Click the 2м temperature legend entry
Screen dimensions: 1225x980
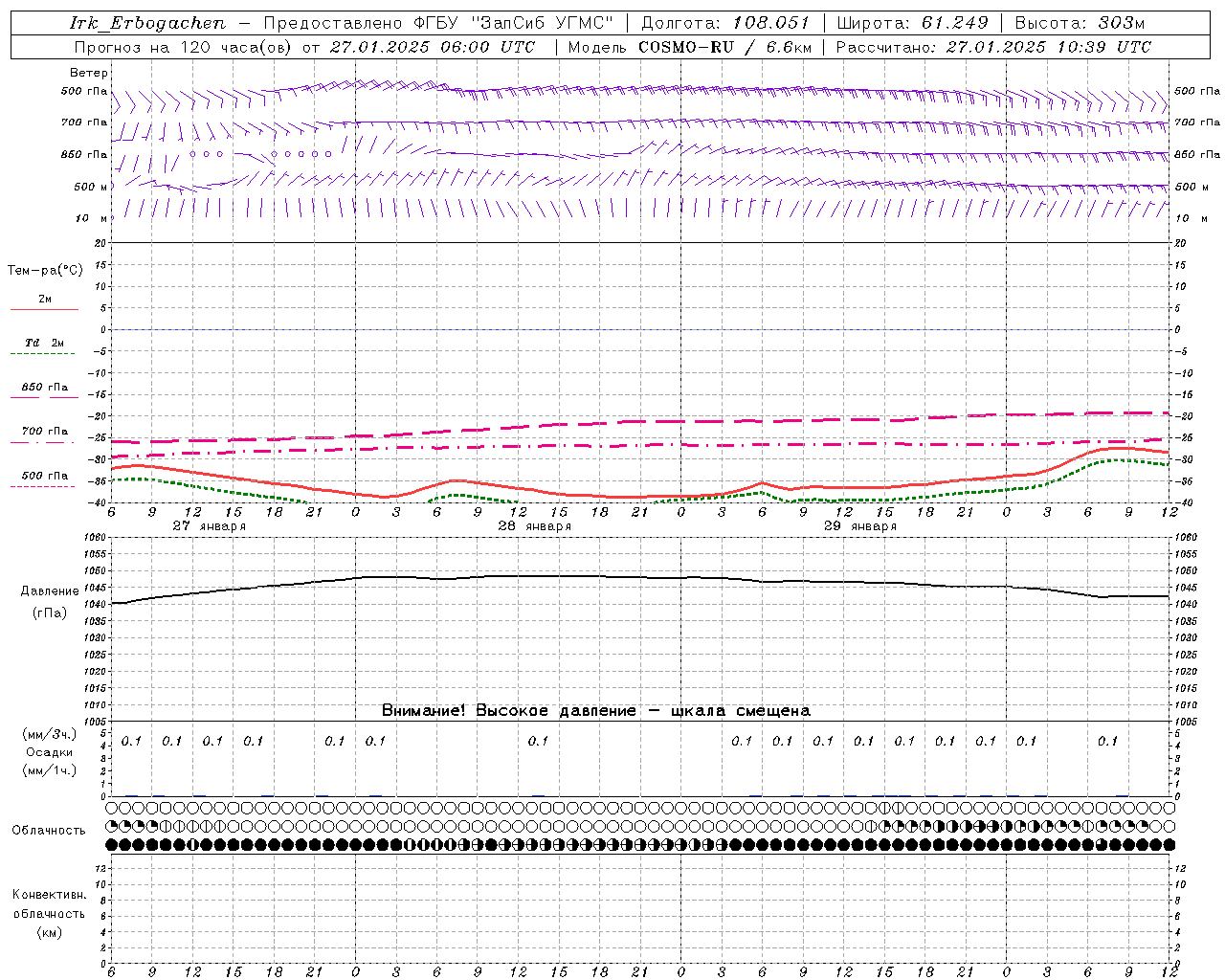click(x=45, y=303)
